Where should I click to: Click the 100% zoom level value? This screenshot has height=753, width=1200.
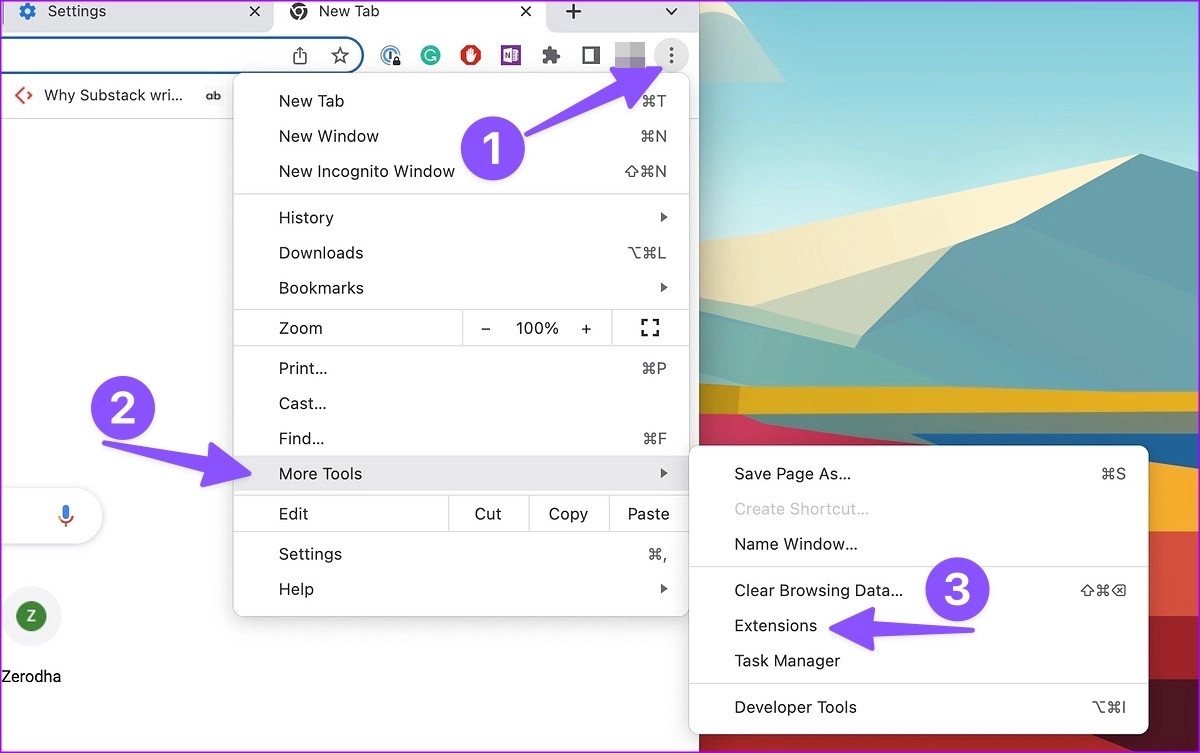coord(537,328)
